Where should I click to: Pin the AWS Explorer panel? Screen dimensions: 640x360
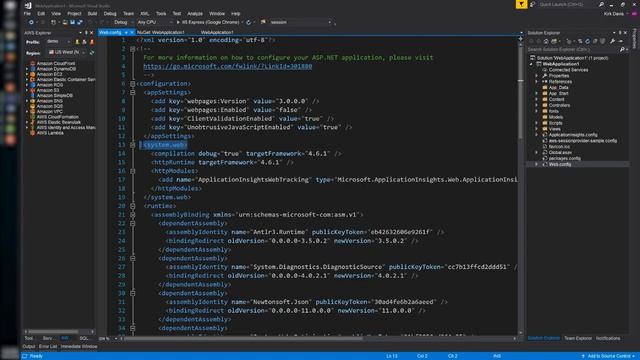86,33
